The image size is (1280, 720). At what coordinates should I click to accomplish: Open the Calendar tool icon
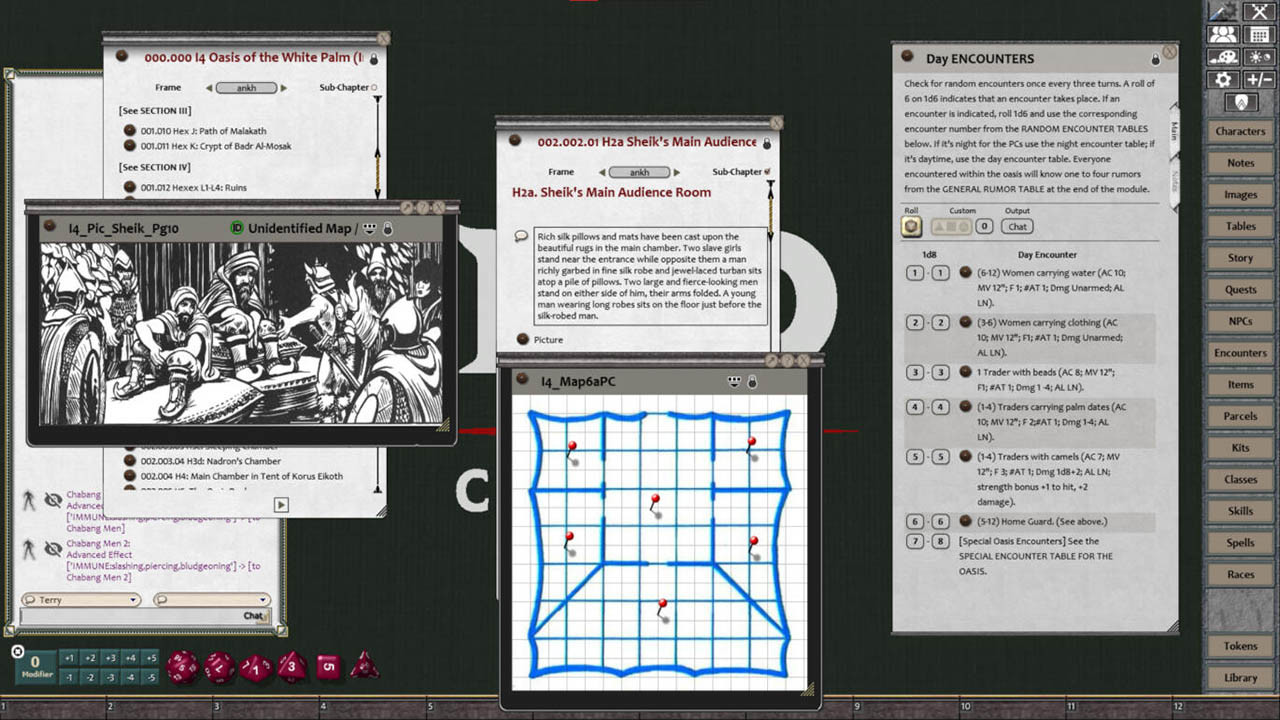coord(1257,33)
